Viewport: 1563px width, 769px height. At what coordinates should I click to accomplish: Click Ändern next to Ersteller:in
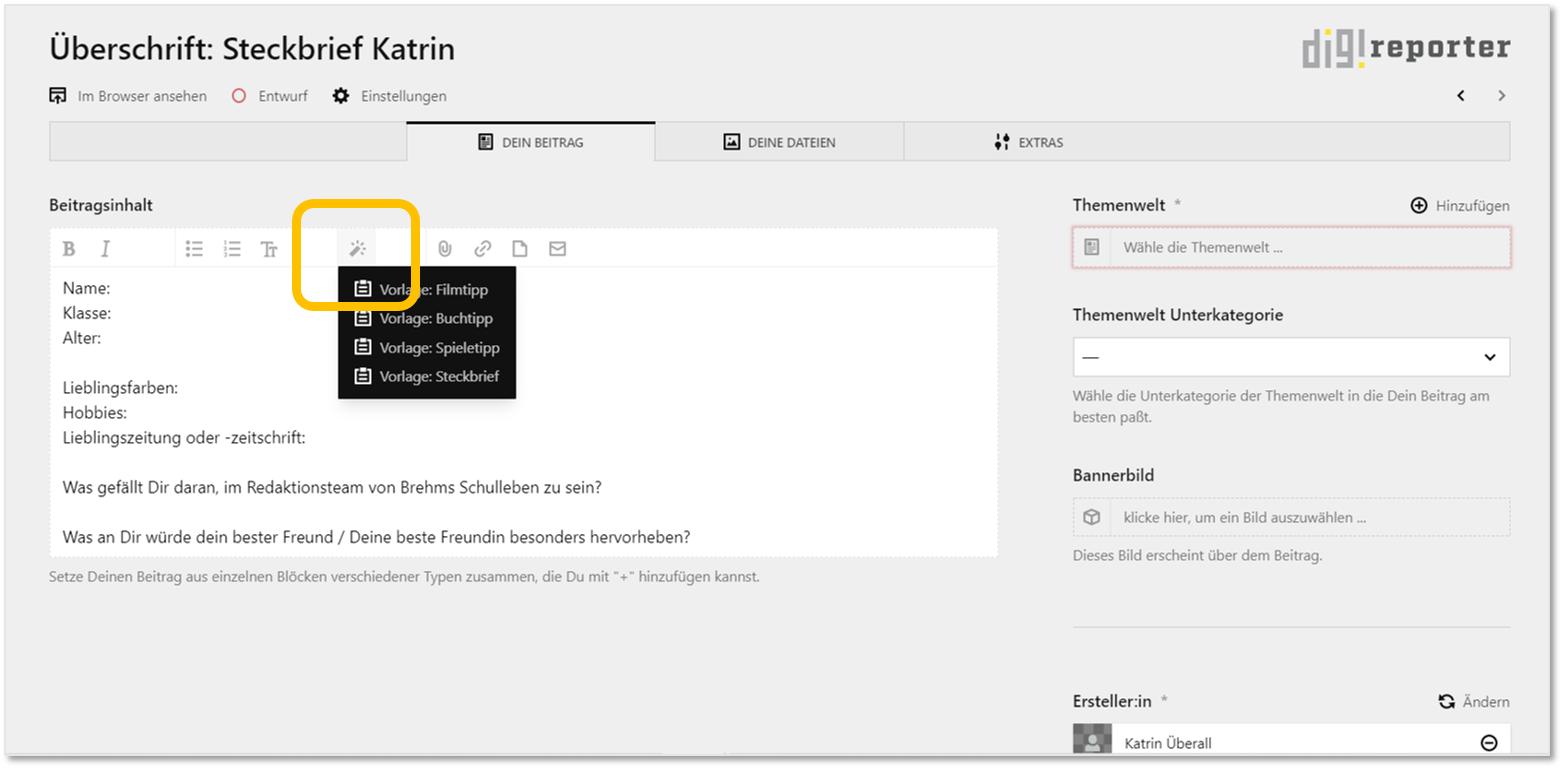point(1474,702)
